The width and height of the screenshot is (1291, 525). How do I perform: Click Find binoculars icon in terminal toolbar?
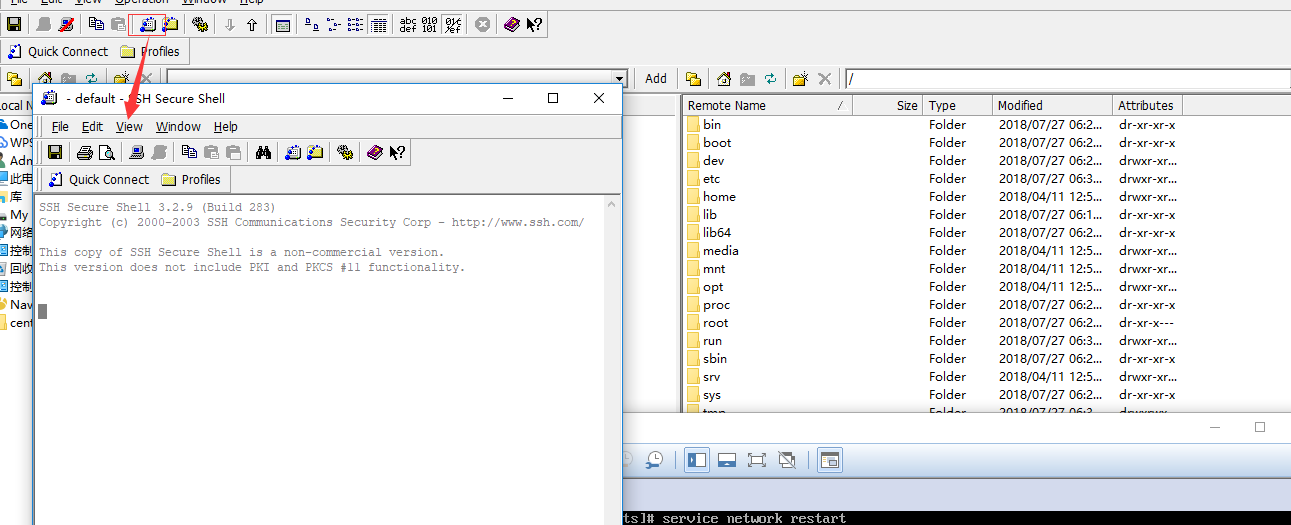point(263,152)
